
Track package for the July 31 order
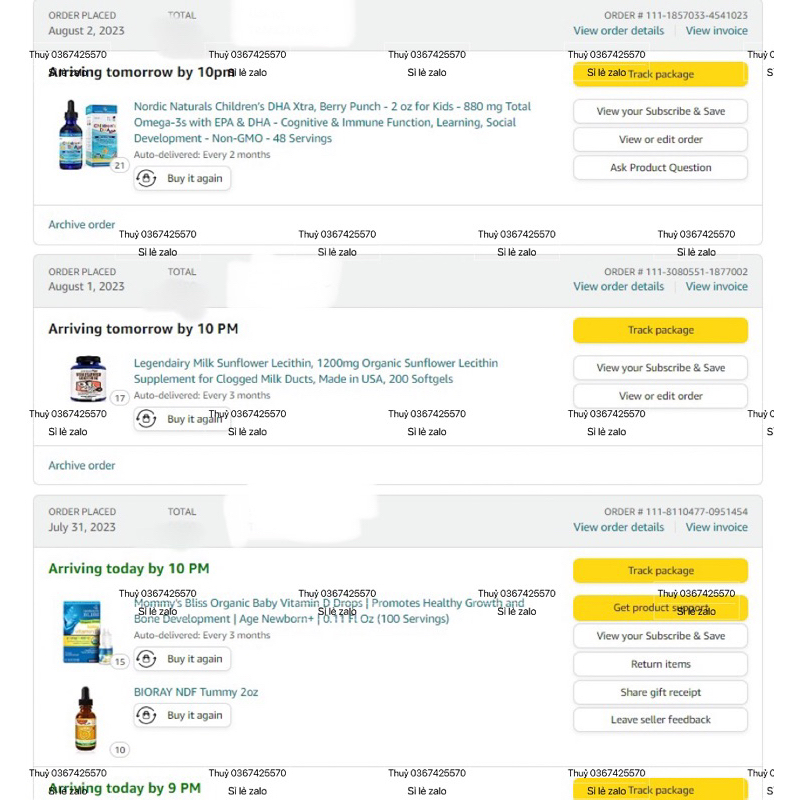coord(660,571)
